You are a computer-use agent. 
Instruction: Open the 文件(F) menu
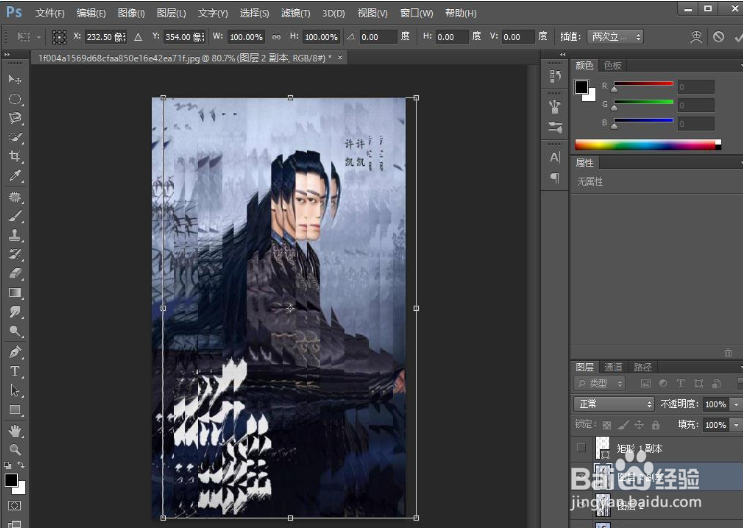tap(50, 13)
